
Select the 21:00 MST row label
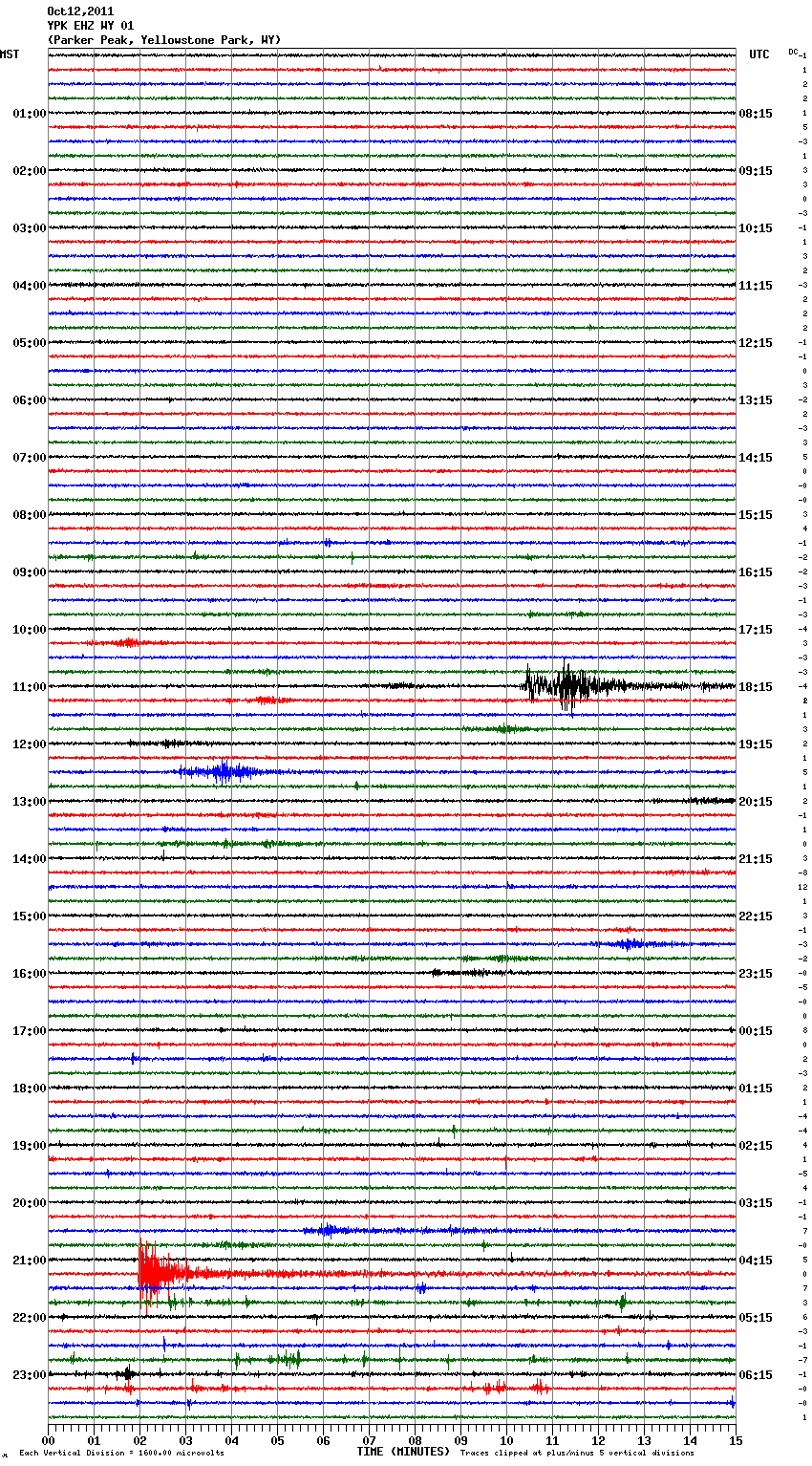(29, 1261)
